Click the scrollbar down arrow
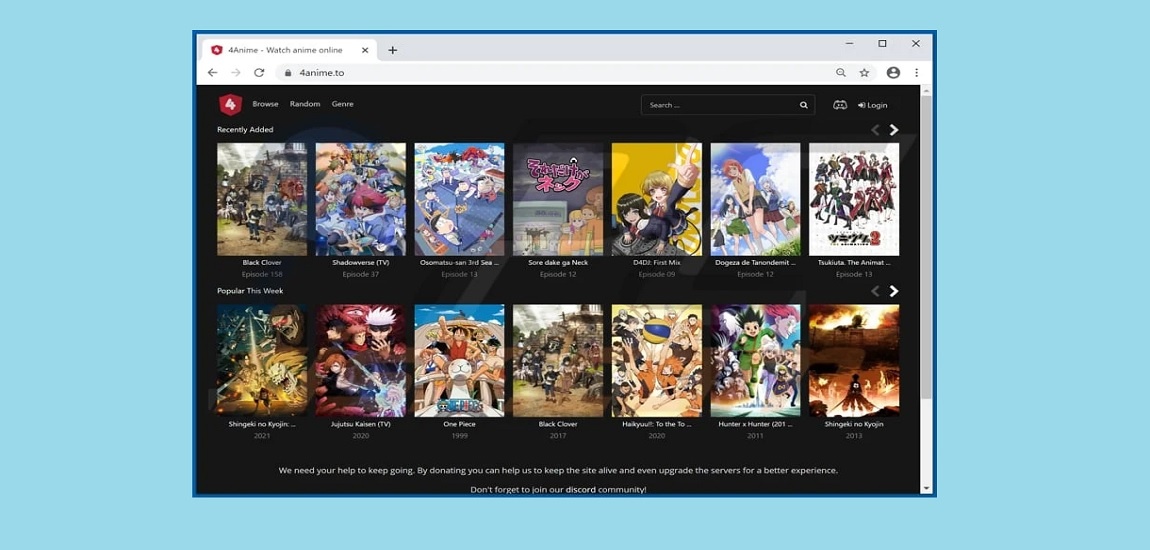 926,488
